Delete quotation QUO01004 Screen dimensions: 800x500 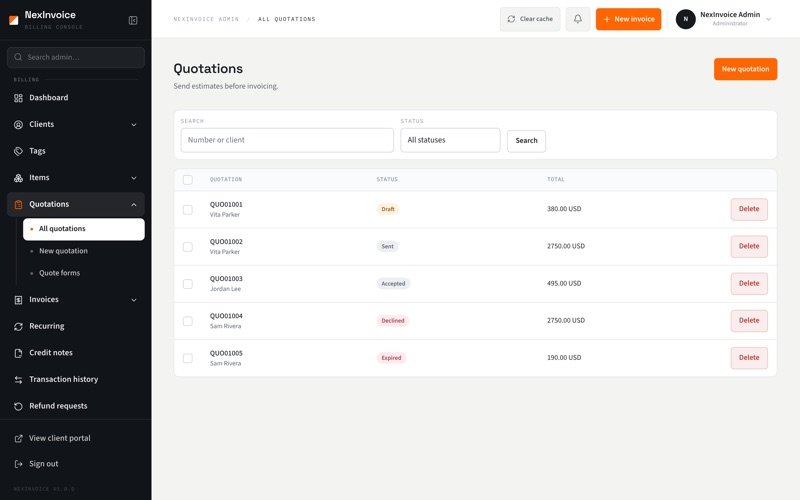coord(749,321)
